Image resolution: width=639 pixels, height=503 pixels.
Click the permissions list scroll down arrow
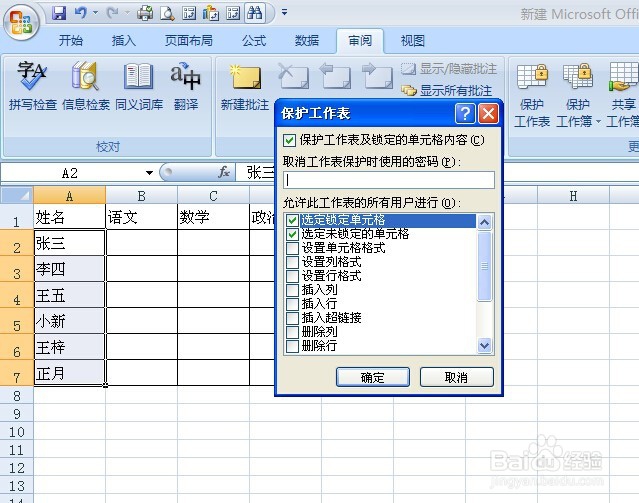(x=484, y=346)
